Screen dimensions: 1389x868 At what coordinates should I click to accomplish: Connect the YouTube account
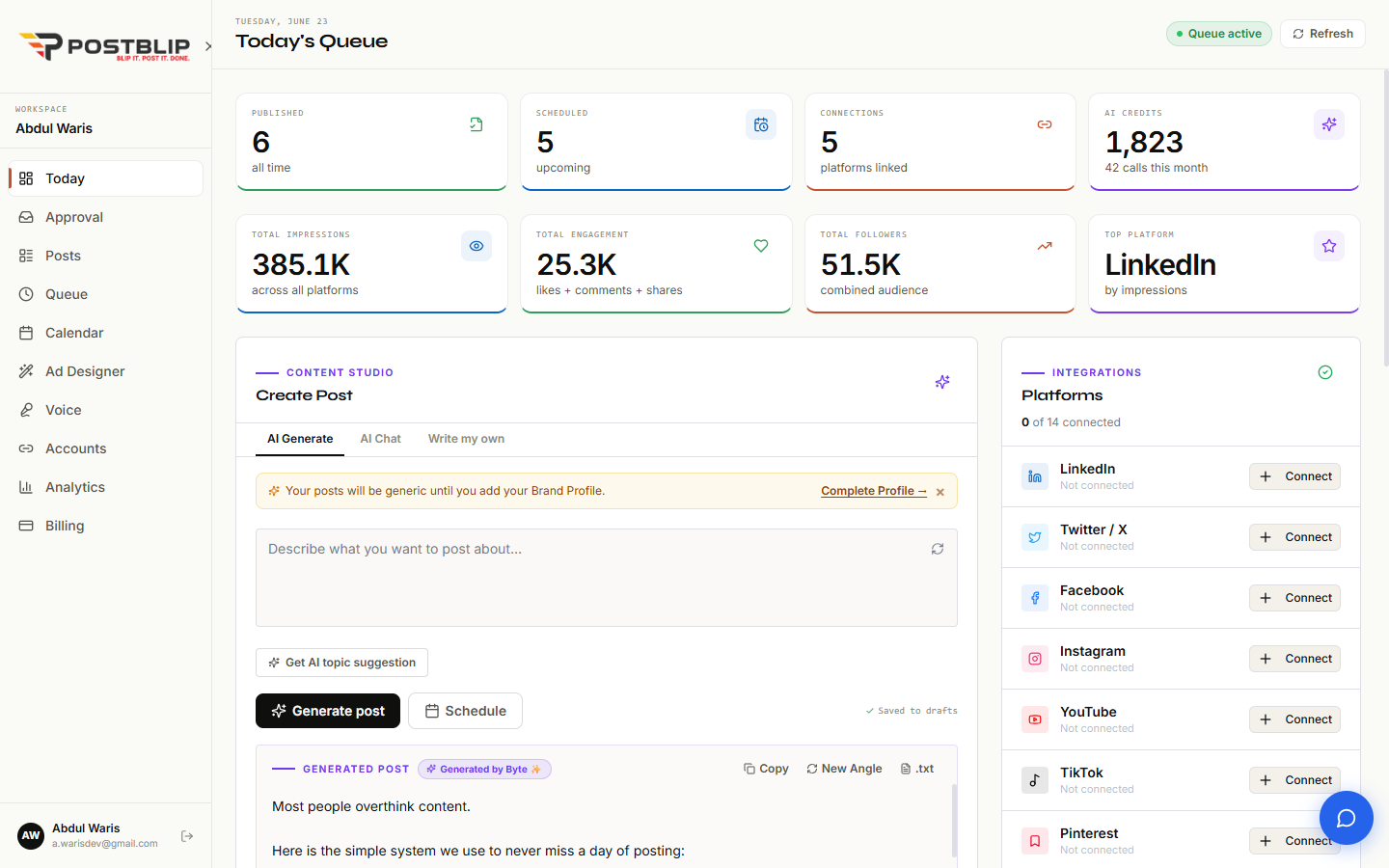1294,719
